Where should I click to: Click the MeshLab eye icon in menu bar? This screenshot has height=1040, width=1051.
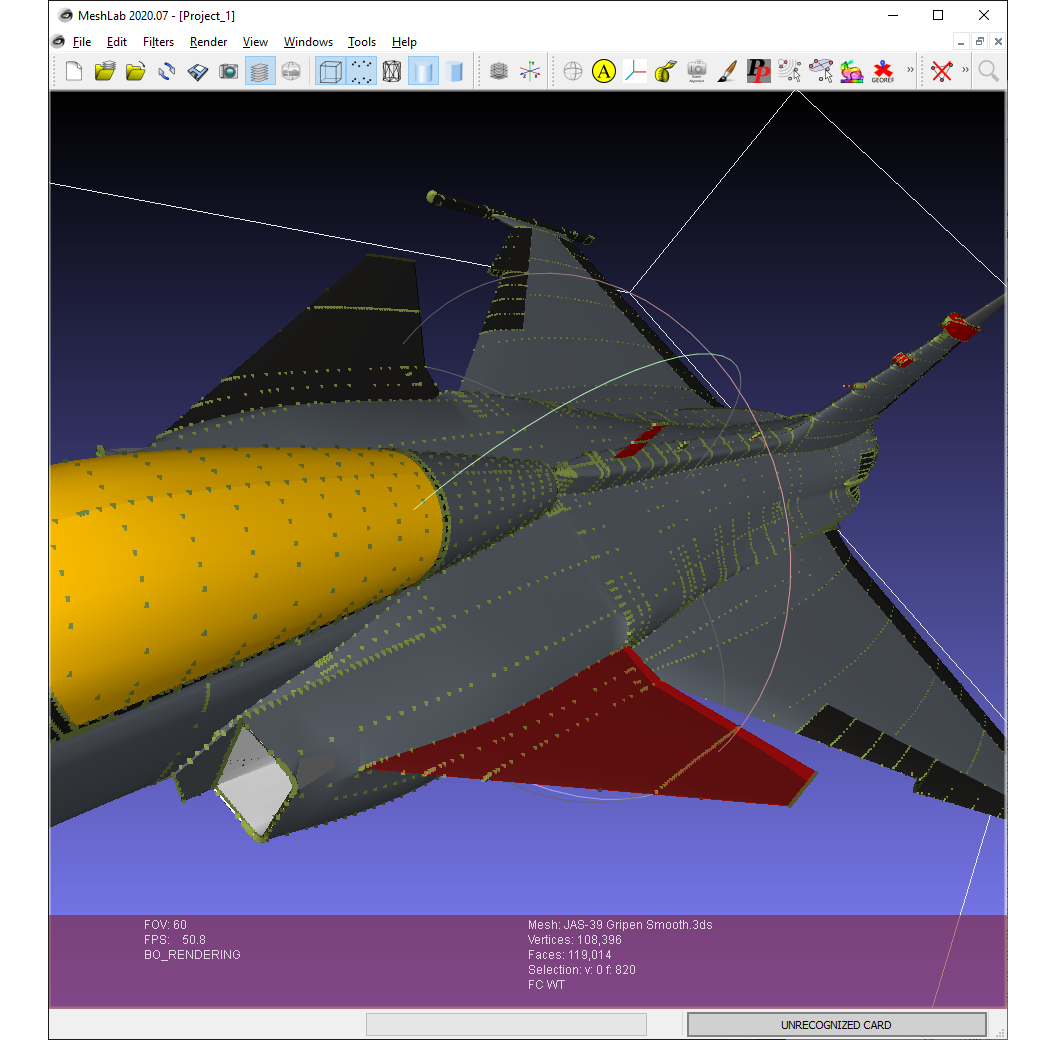tap(59, 42)
